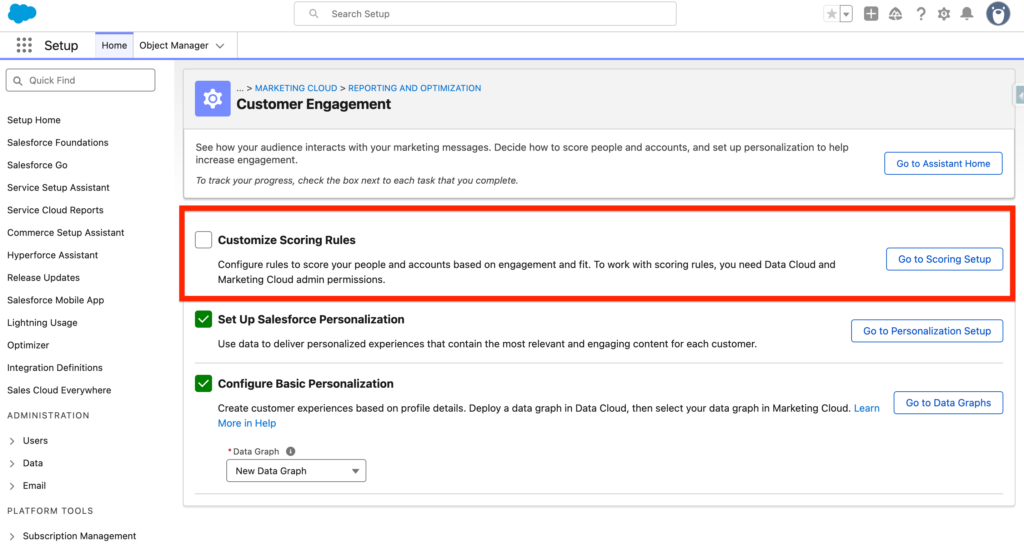Switch to the Home tab

click(114, 46)
